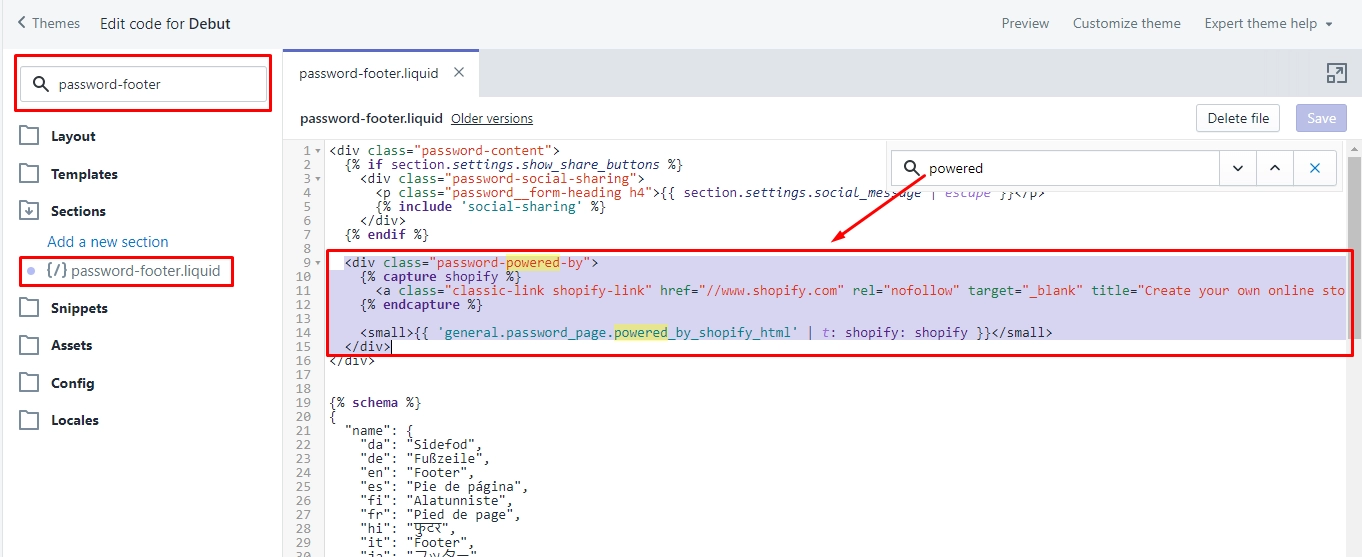The width and height of the screenshot is (1362, 557).
Task: Go back to Themes
Action: coord(48,23)
